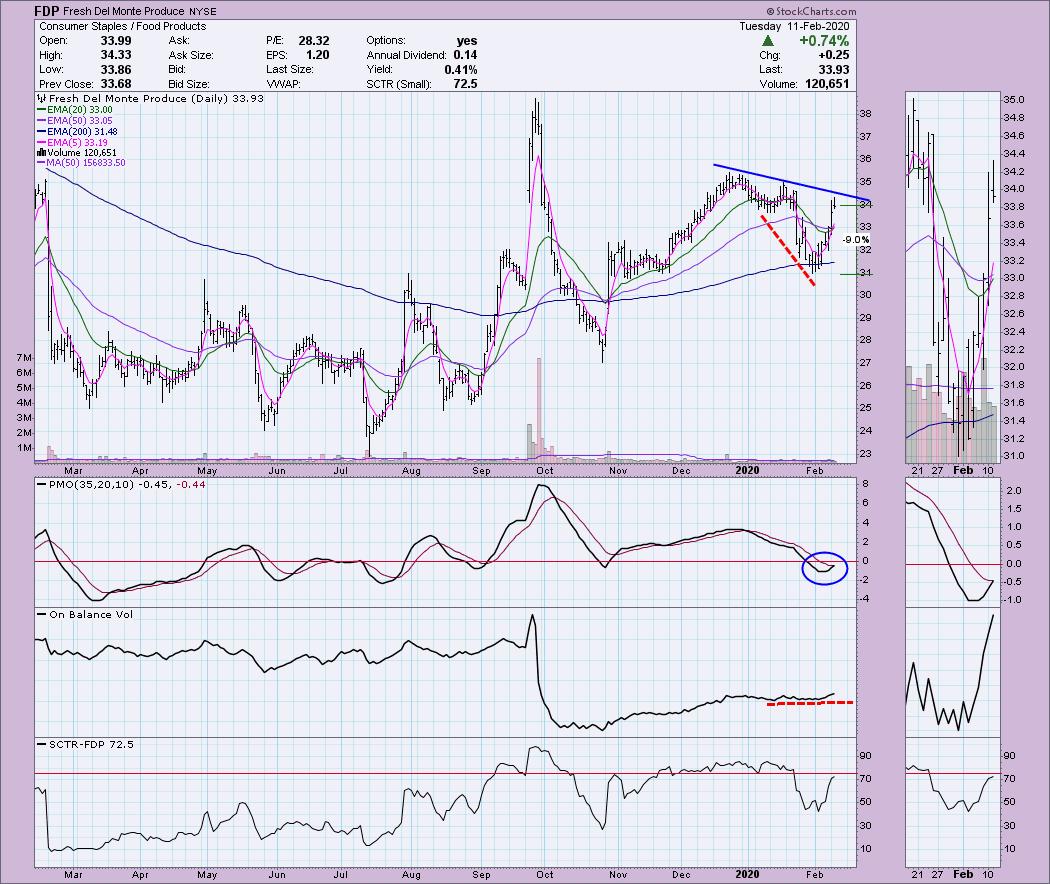
Task: Click the FDP ticker symbol in the header
Action: 47,11
